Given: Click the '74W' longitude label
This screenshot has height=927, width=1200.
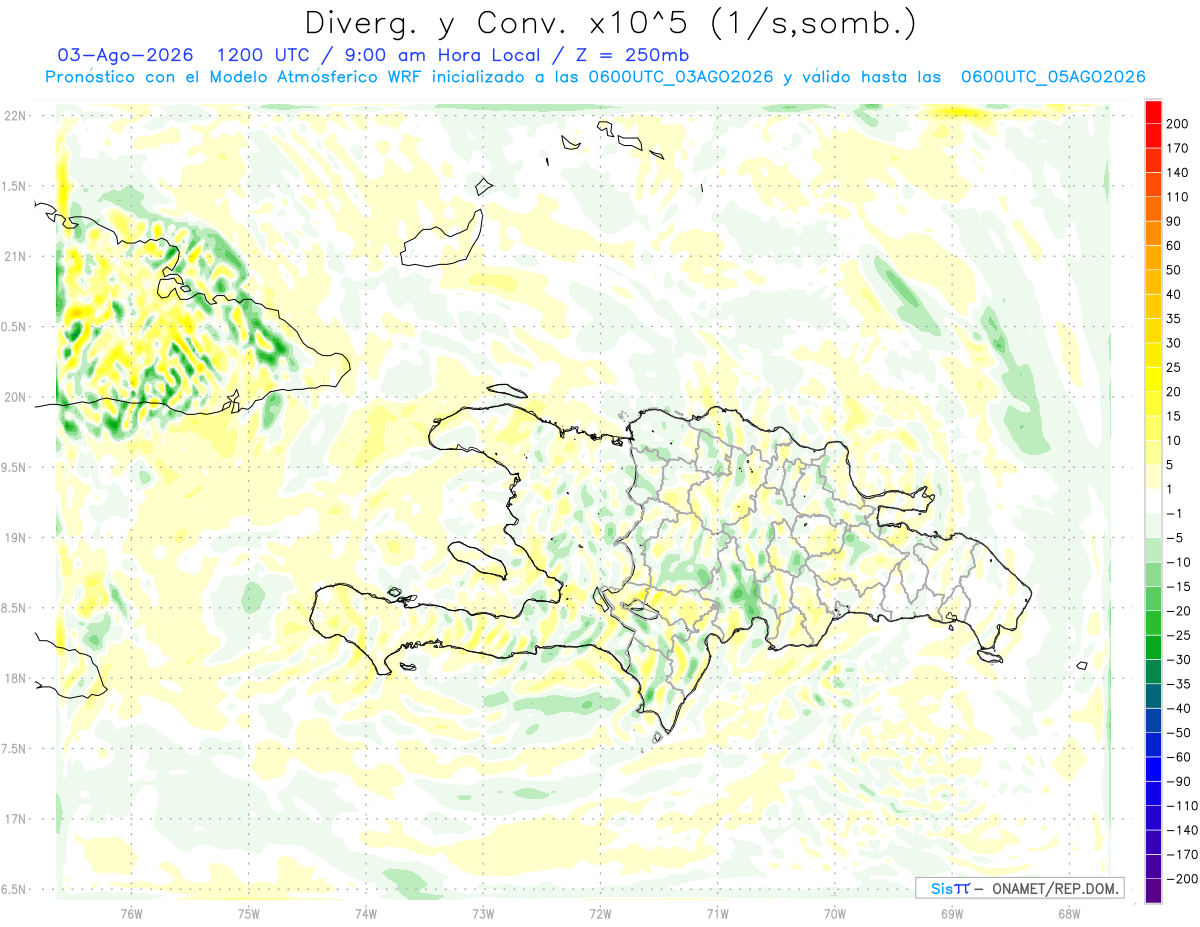Looking at the screenshot, I should pos(366,914).
